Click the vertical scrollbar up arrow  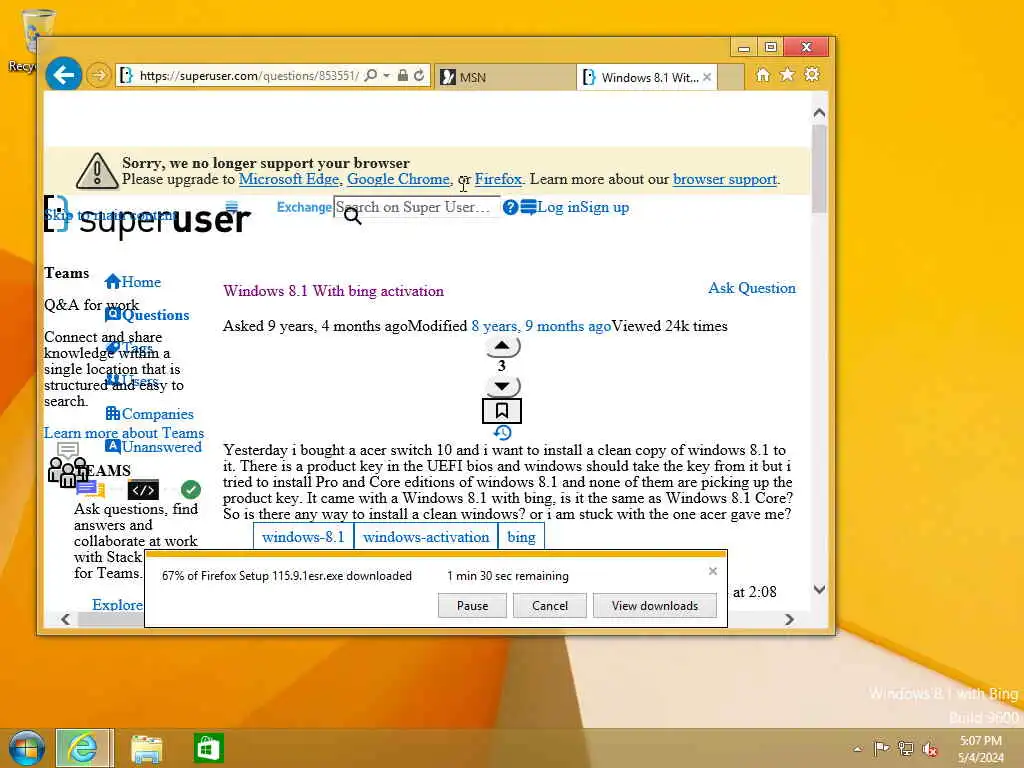[x=819, y=113]
